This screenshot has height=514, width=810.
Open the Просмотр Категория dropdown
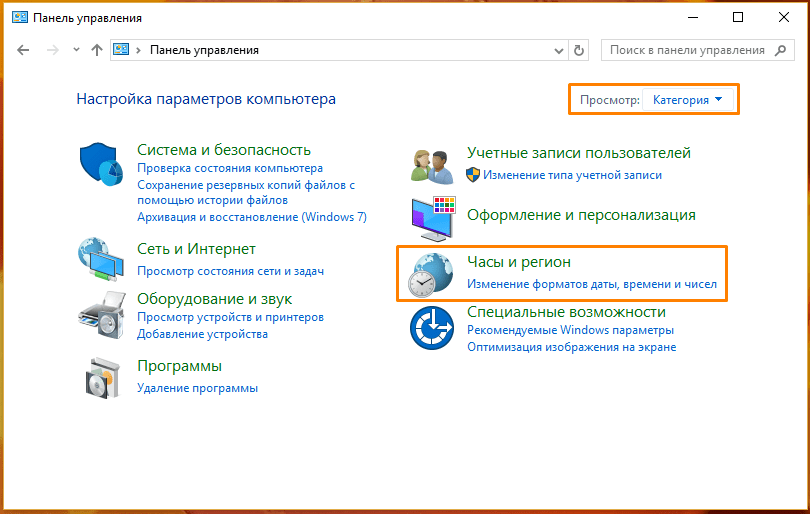[688, 100]
